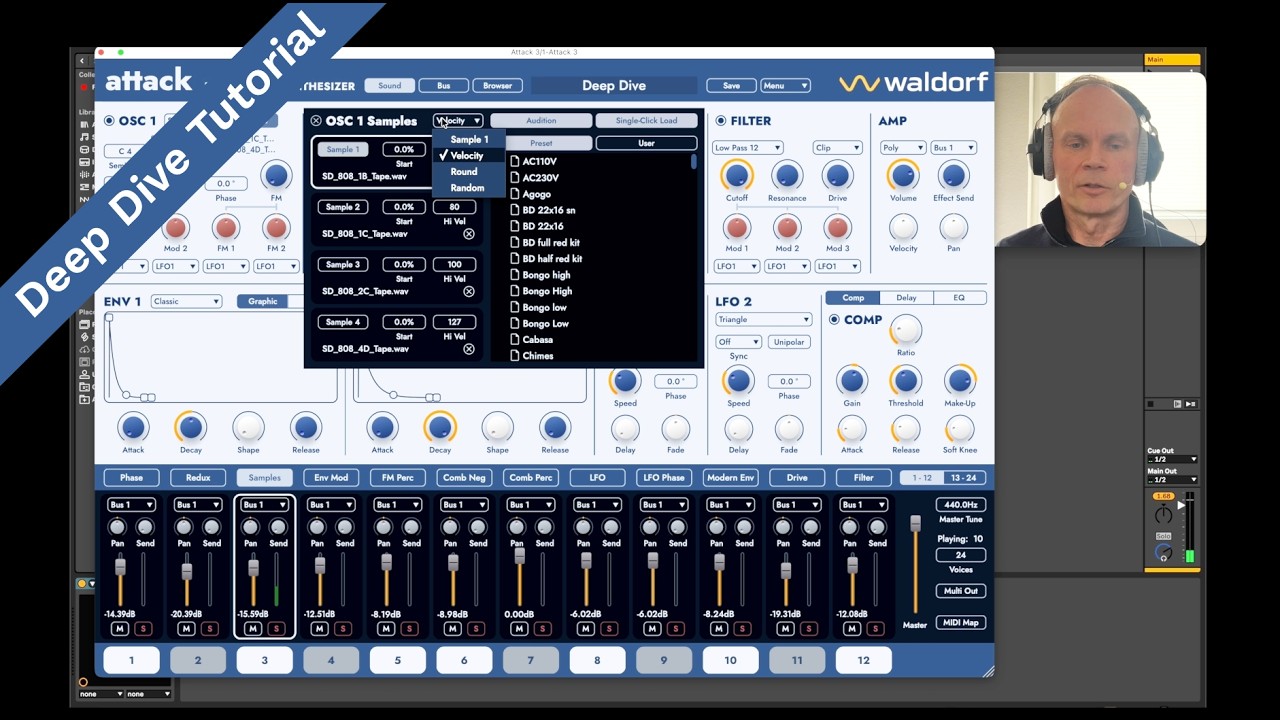Close the OSC 1 Samples panel
The height and width of the screenshot is (720, 1280).
click(316, 121)
